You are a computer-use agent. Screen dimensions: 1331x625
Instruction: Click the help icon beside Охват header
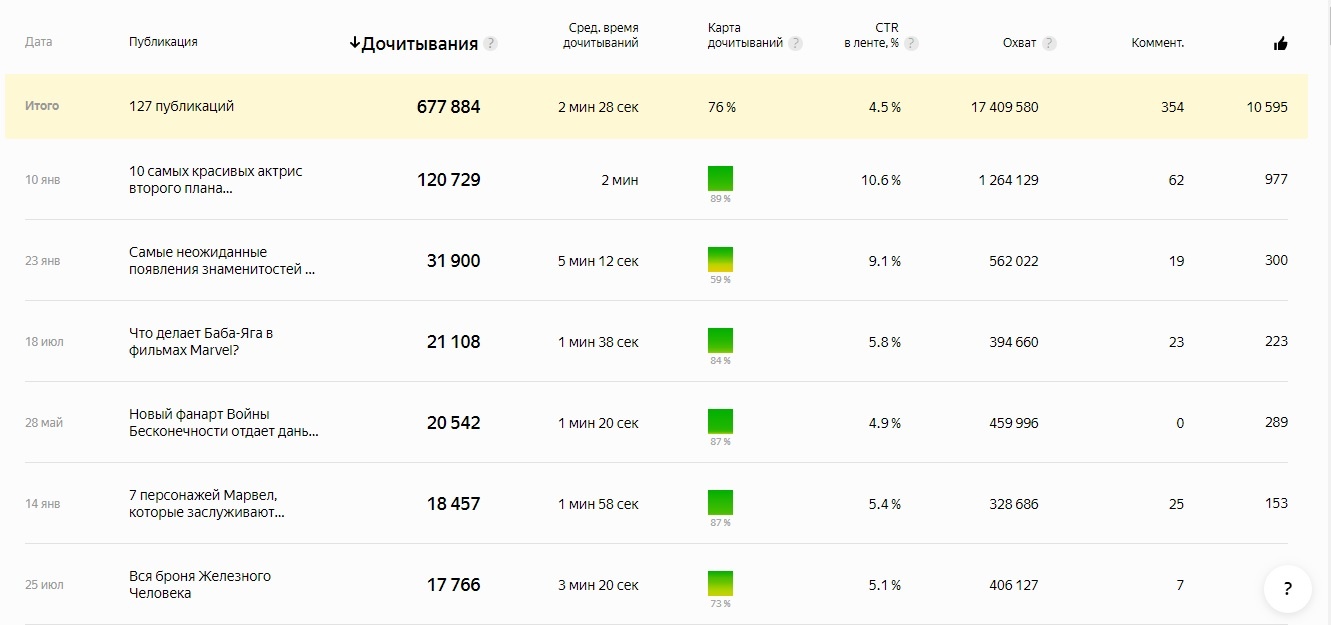pyautogui.click(x=1049, y=43)
